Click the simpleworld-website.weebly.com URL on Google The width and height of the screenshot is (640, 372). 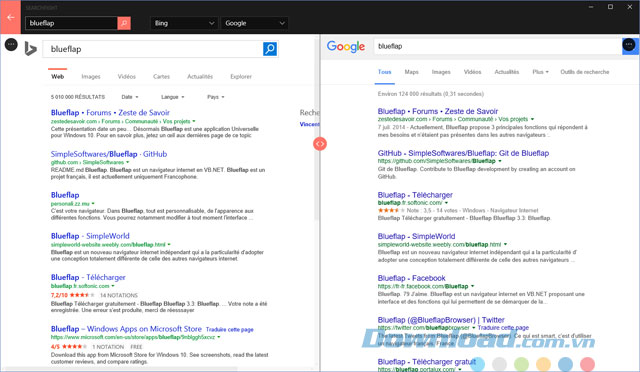(x=439, y=245)
